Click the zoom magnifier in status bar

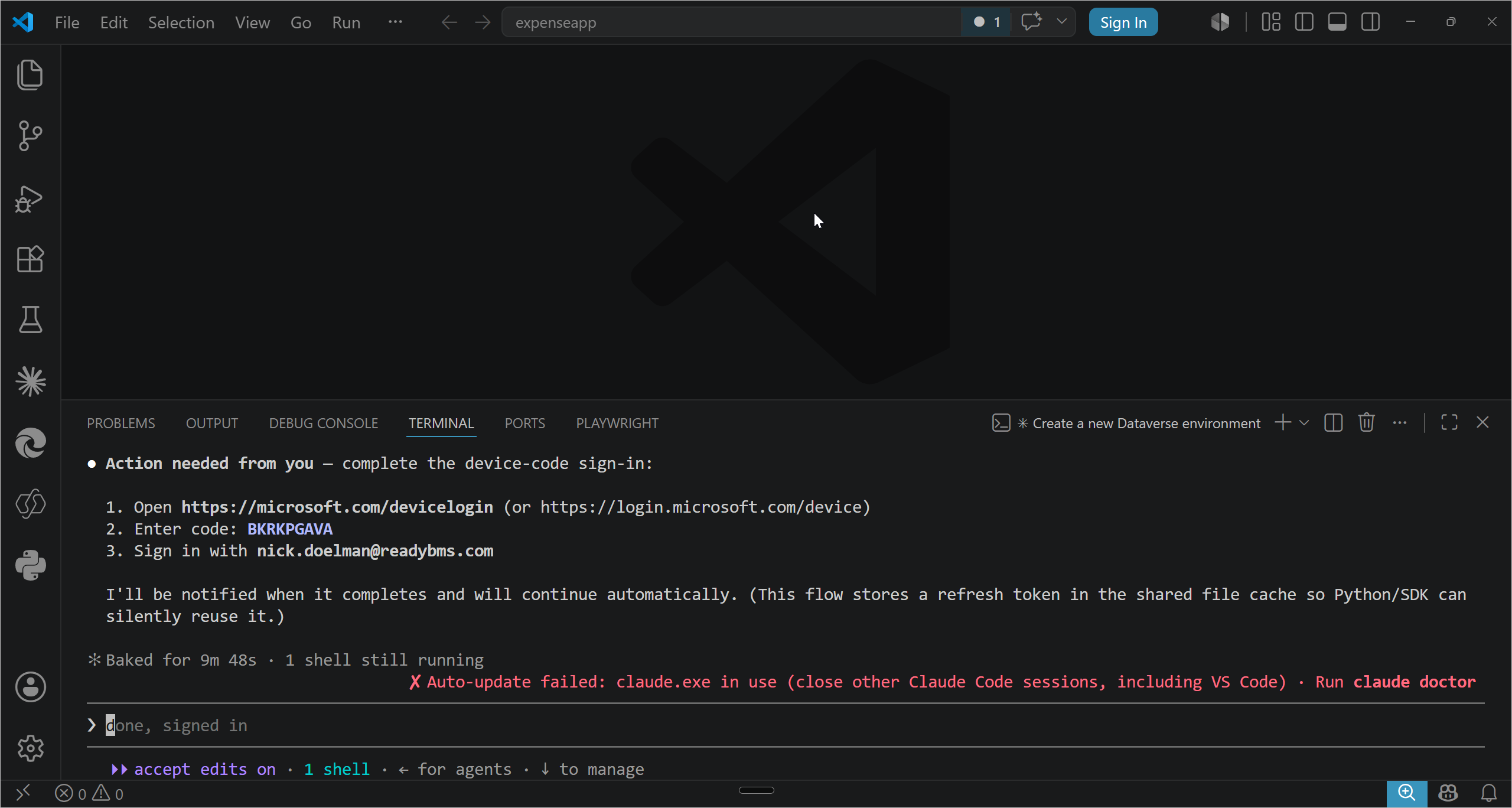[1407, 793]
